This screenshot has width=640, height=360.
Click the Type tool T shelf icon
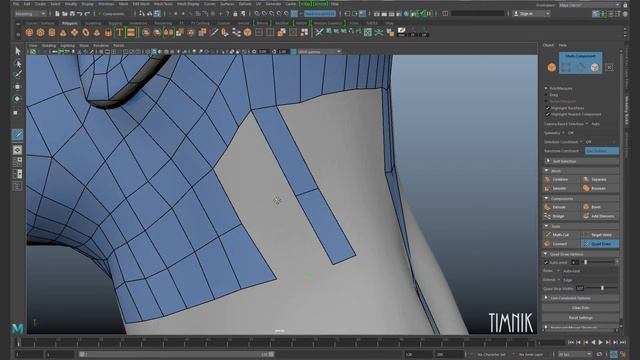pyautogui.click(x=120, y=33)
